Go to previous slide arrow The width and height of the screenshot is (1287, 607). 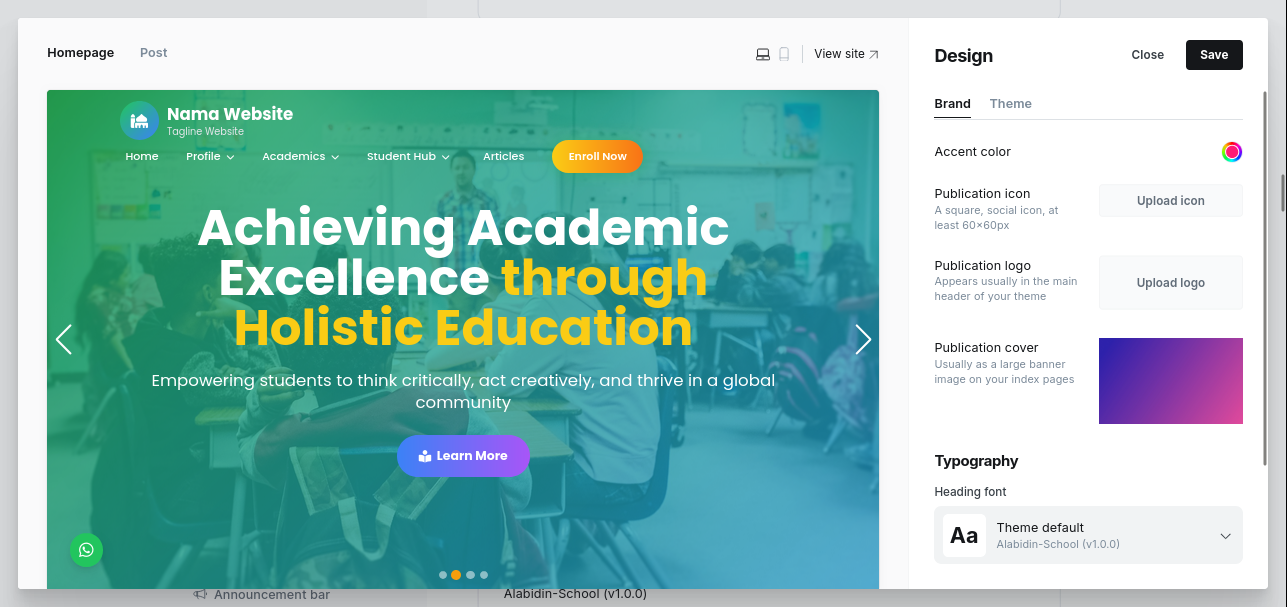(63, 339)
